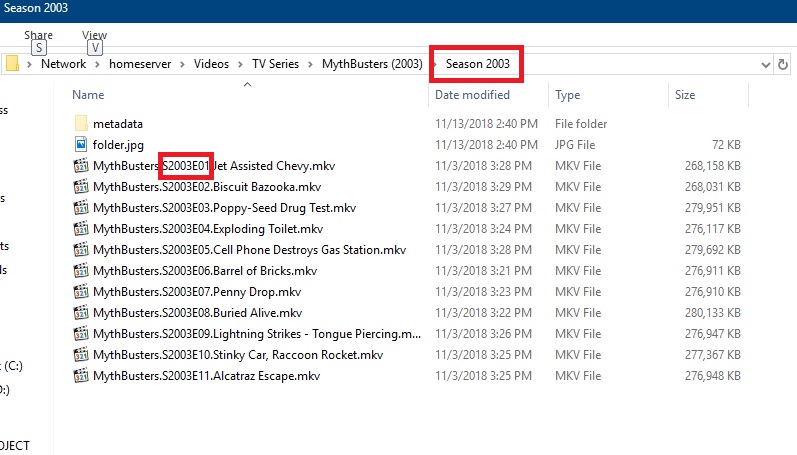This screenshot has height=455, width=797.
Task: Select S2003E08.Buried Alive.mkv file
Action: pyautogui.click(x=197, y=313)
